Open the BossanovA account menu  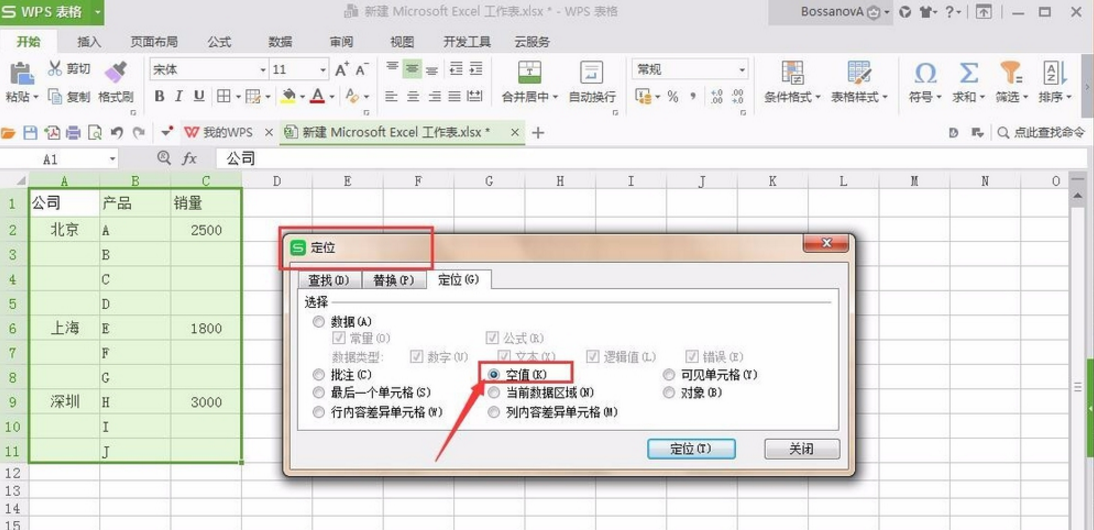click(x=846, y=12)
